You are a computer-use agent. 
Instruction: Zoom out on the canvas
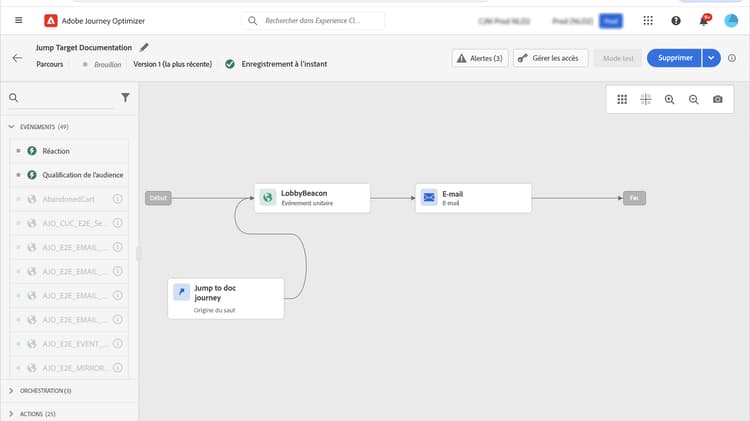[x=694, y=99]
